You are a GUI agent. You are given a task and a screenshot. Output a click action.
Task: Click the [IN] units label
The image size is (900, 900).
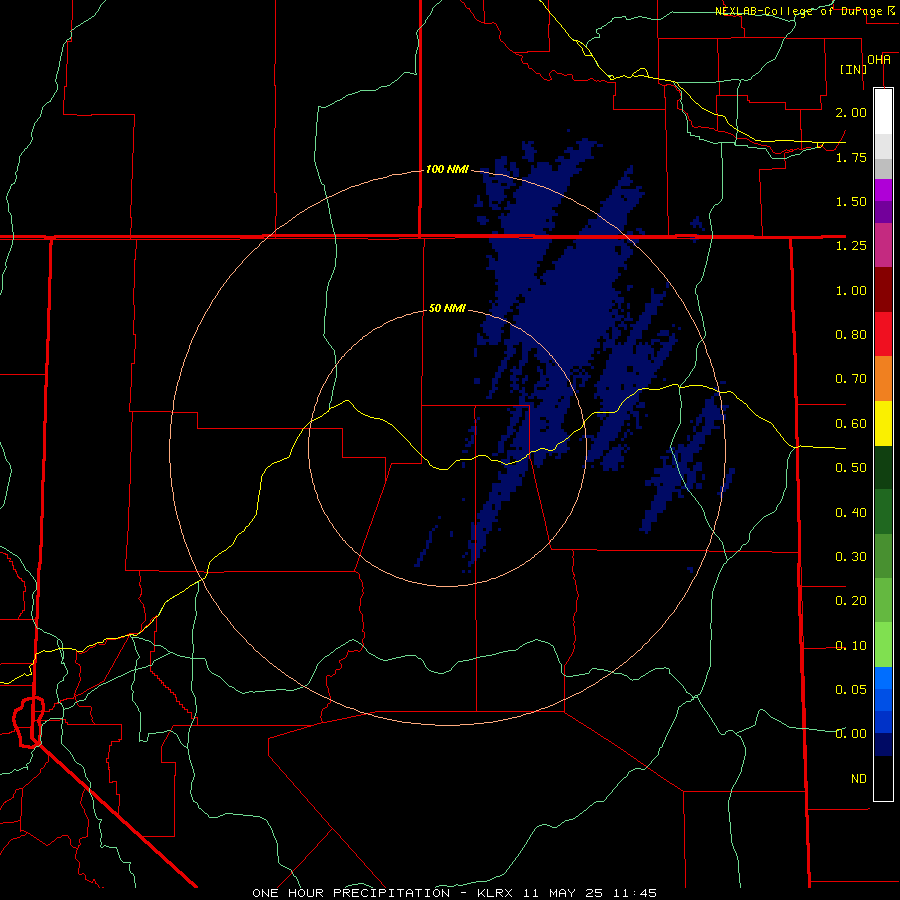click(x=853, y=69)
